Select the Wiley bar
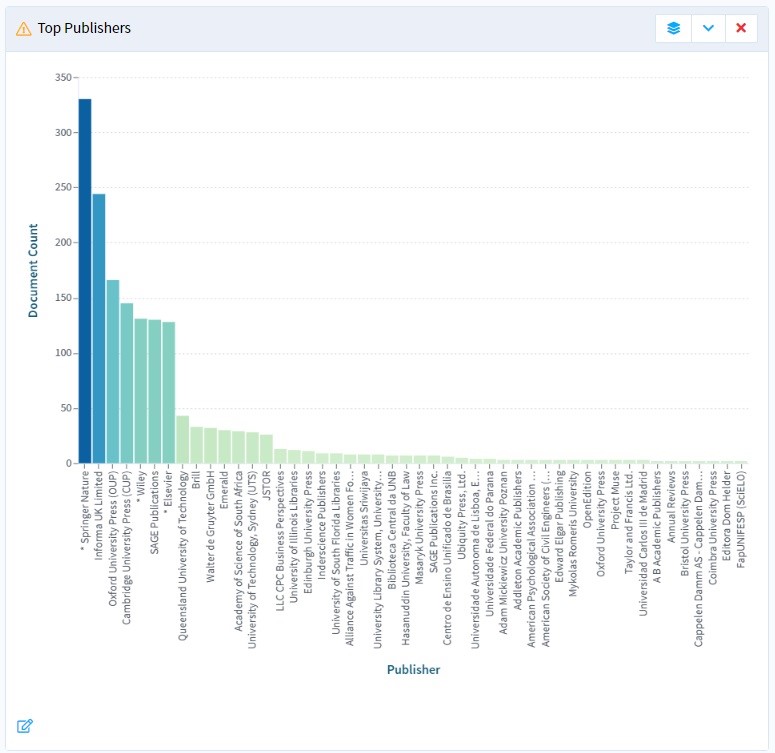 coord(141,391)
